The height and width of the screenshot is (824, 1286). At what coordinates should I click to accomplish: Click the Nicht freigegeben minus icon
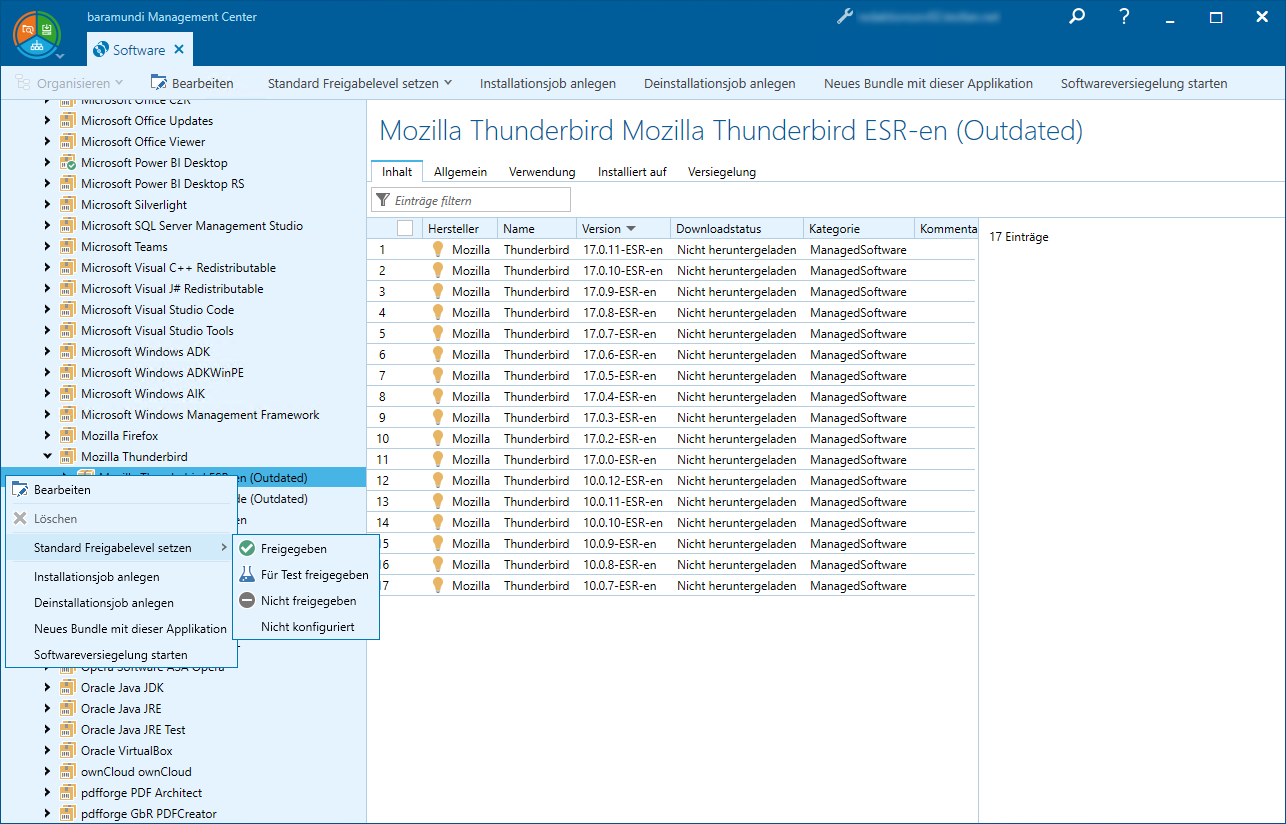[247, 601]
